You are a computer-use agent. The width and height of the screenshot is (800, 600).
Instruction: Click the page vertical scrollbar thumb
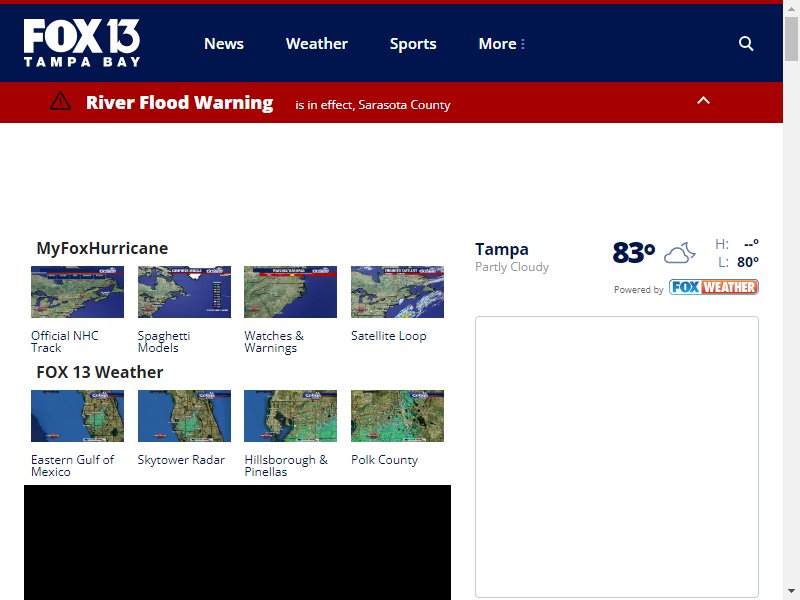[x=791, y=39]
